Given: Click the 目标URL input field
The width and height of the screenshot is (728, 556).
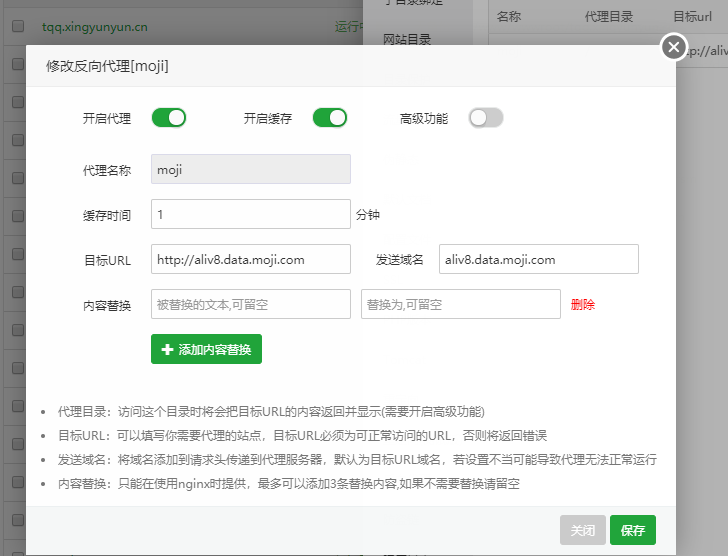Looking at the screenshot, I should point(250,259).
